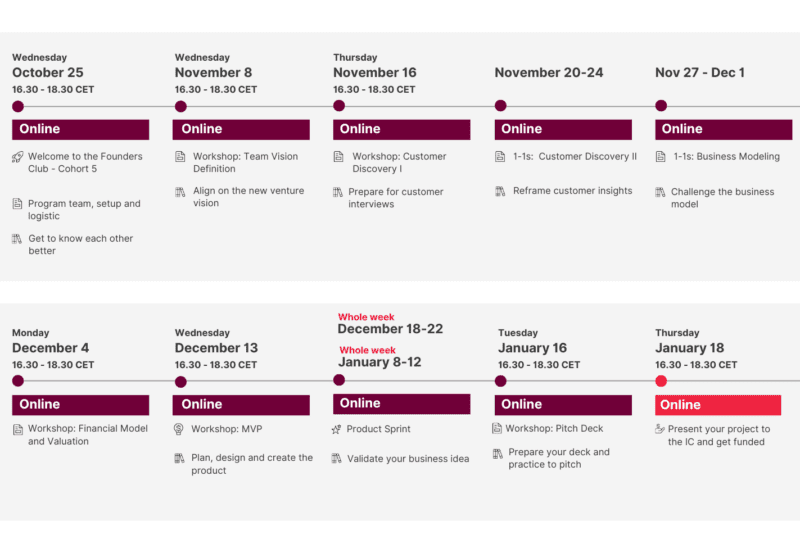Click the document icon beside Workshop: Pitch Deck
This screenshot has height=553, width=800.
point(497,429)
